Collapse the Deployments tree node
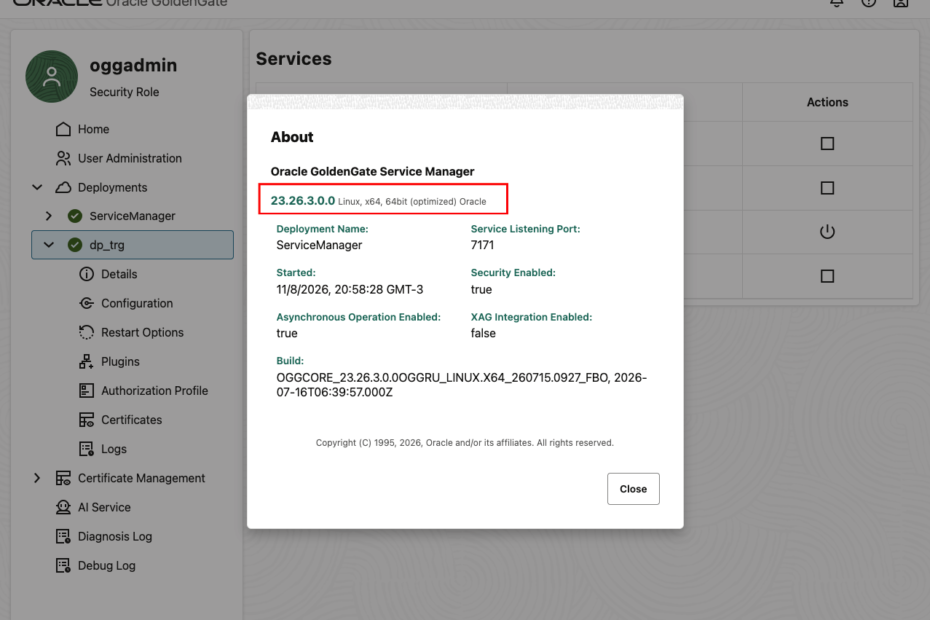Viewport: 930px width, 620px height. (x=37, y=187)
